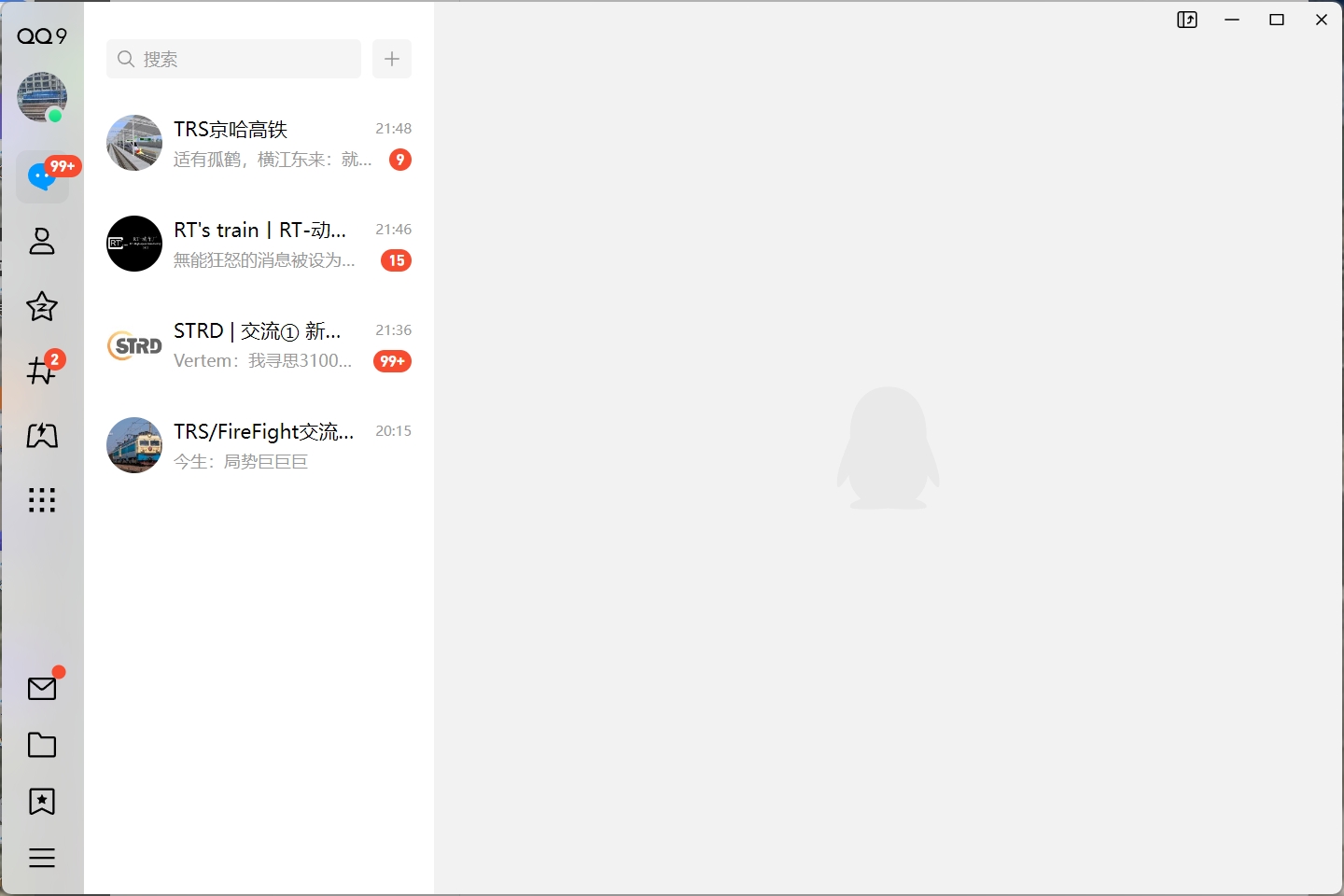
Task: Open the apps grid icon
Action: (x=42, y=500)
